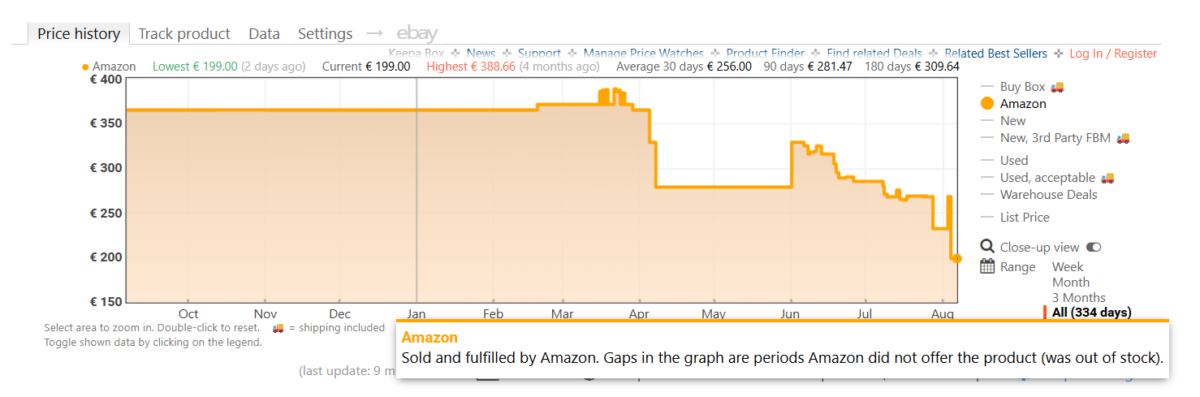
Task: Click the truck icon next to Buy Box
Action: (1056, 87)
